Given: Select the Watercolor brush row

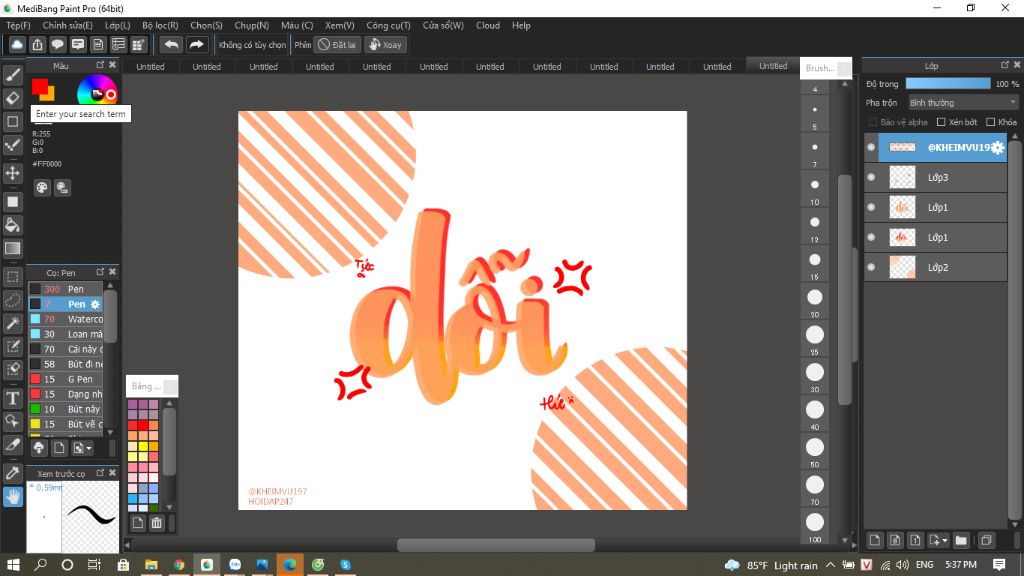Looking at the screenshot, I should click(66, 319).
